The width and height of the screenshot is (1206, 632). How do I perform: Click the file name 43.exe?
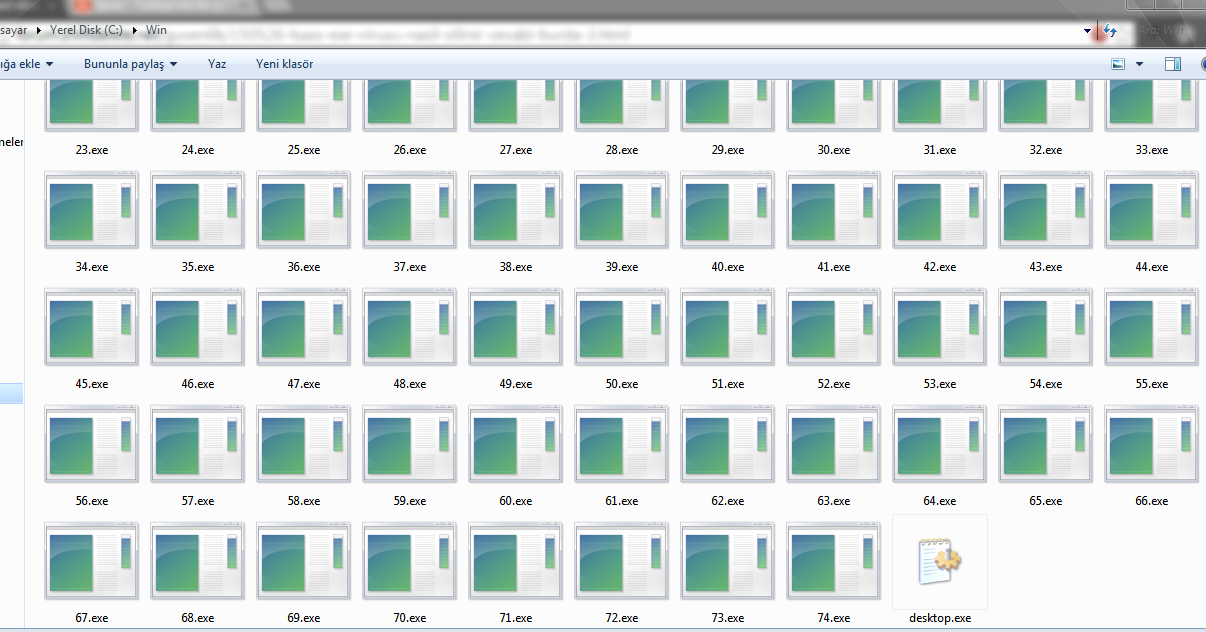point(1046,267)
